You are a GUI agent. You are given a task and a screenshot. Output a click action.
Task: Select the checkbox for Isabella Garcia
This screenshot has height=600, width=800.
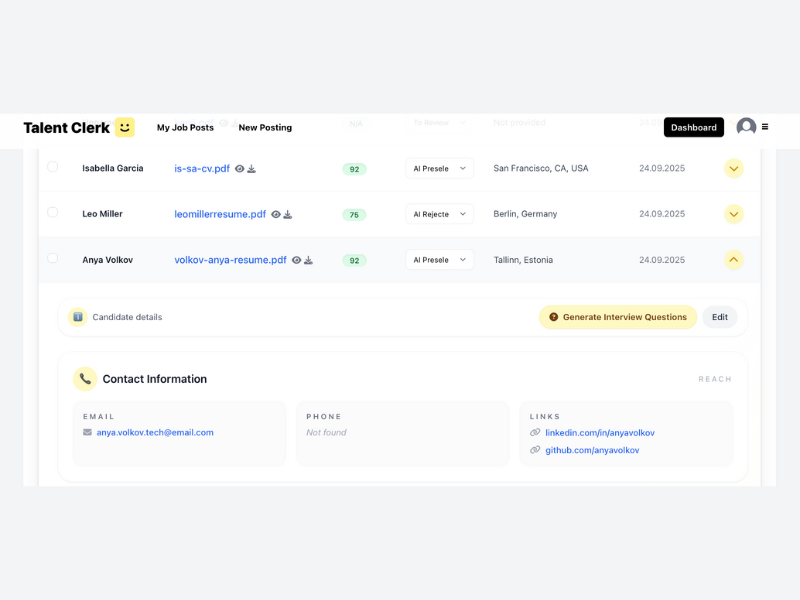pos(52,167)
